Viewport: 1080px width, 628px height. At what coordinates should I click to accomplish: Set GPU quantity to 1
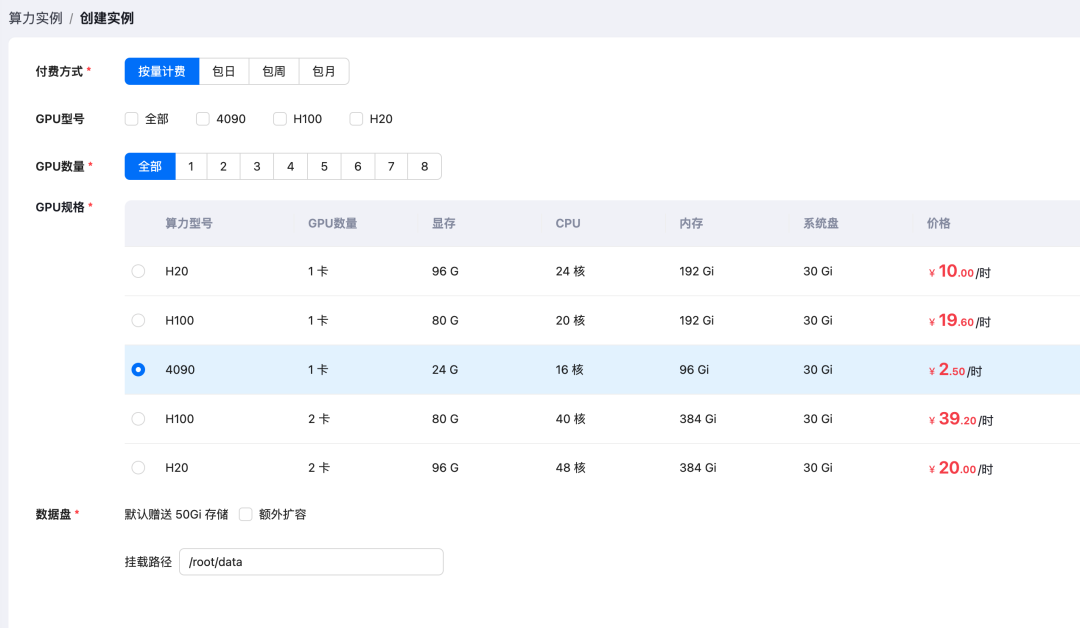tap(191, 167)
